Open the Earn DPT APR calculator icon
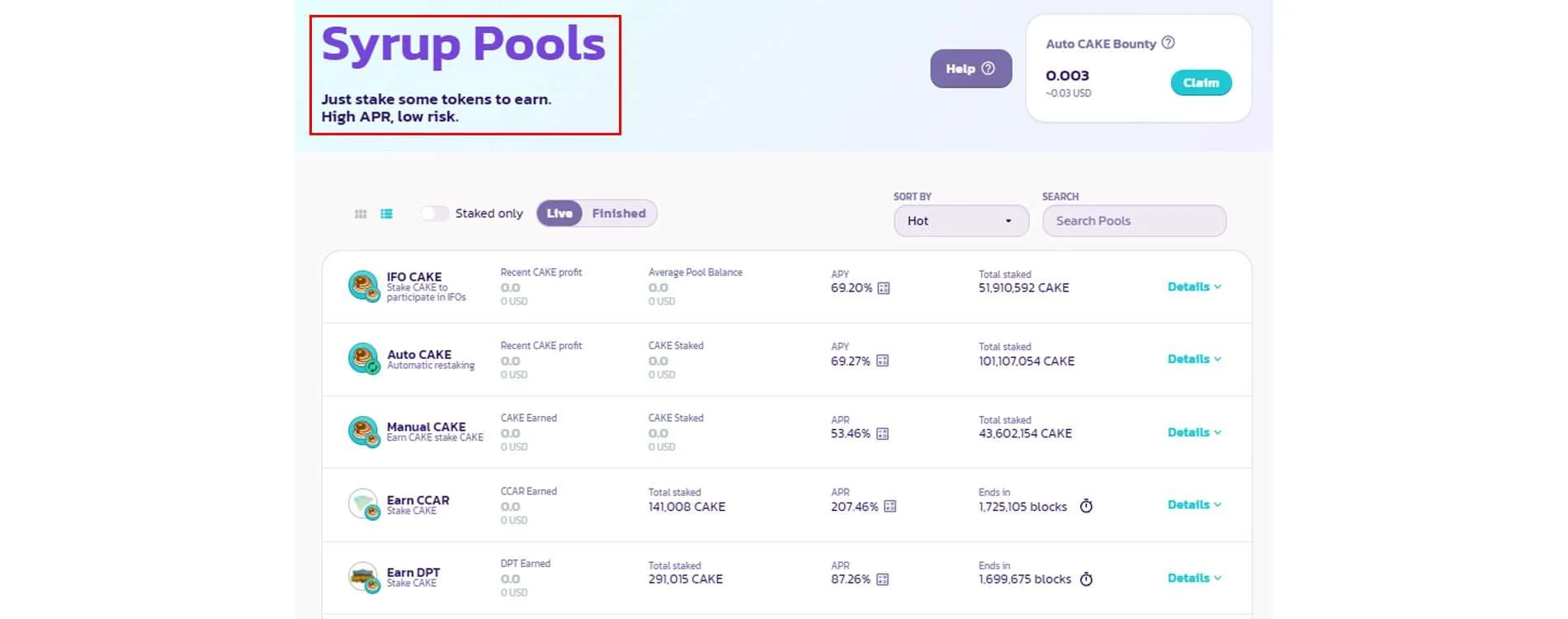 pos(882,579)
